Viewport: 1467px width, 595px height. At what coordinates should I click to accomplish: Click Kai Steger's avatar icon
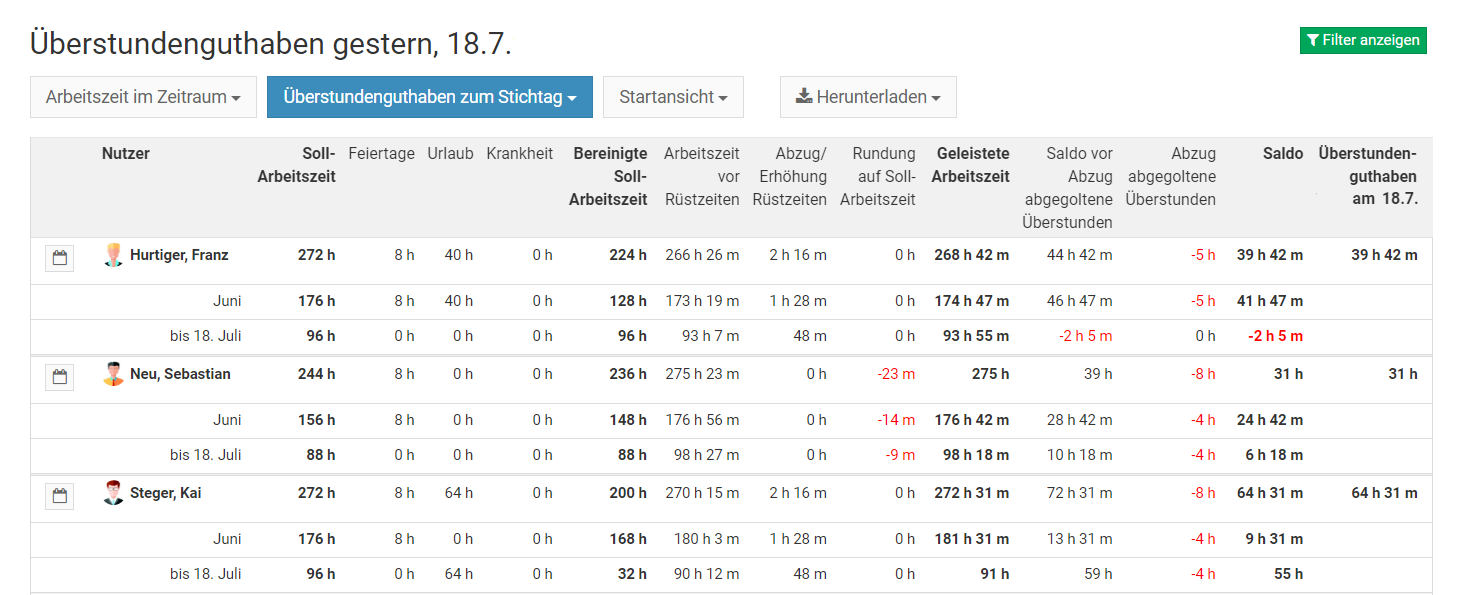(x=114, y=493)
